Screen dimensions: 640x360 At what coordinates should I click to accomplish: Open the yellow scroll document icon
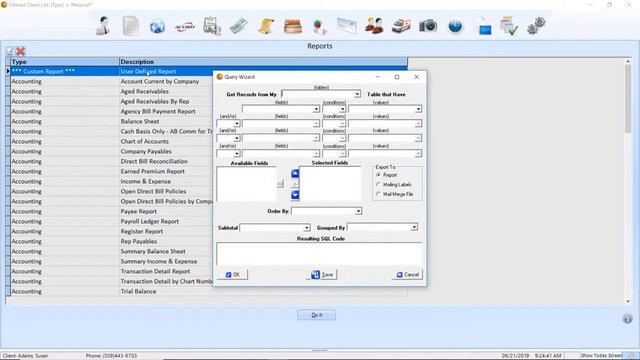pyautogui.click(x=266, y=26)
